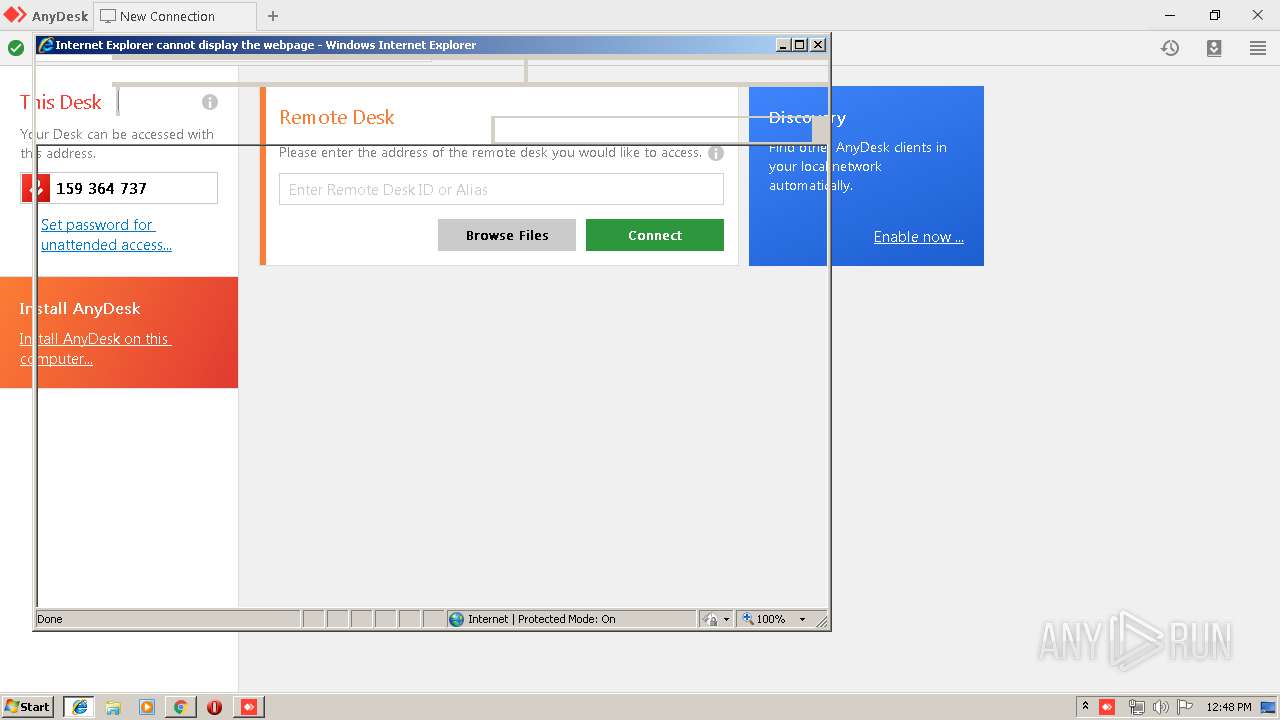Click Show Desktop icon in tray
The image size is (1280, 720).
[1268, 707]
